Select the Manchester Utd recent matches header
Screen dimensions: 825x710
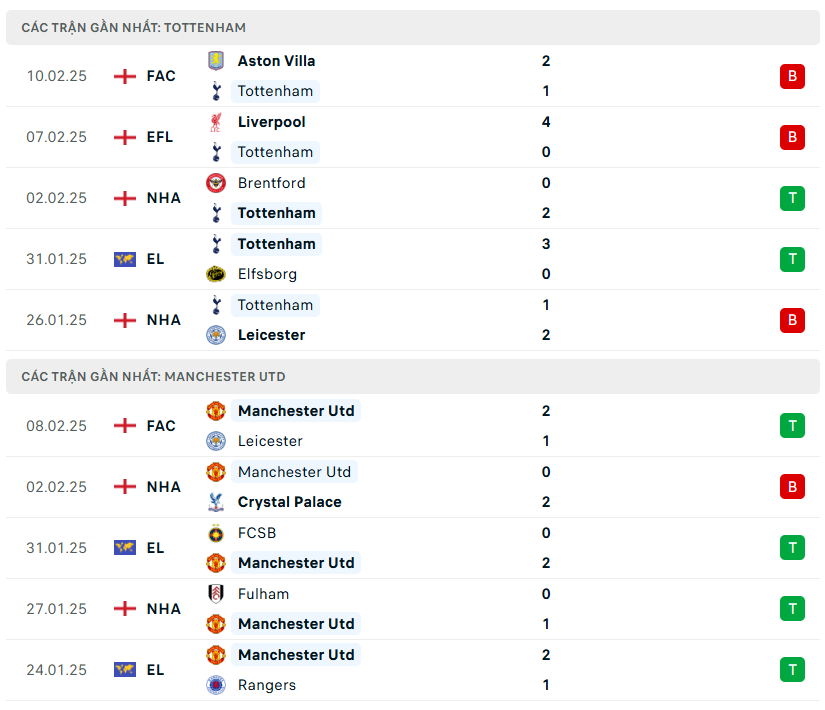click(x=153, y=377)
